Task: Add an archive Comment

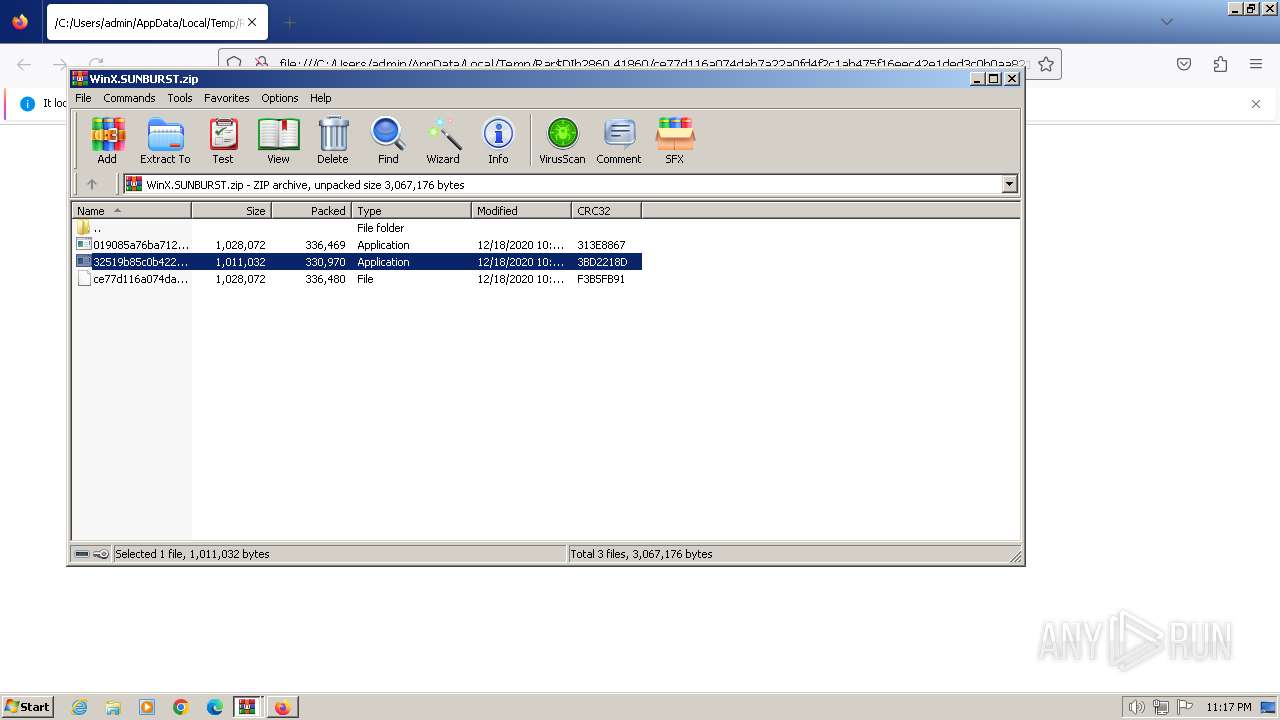Action: [x=619, y=140]
